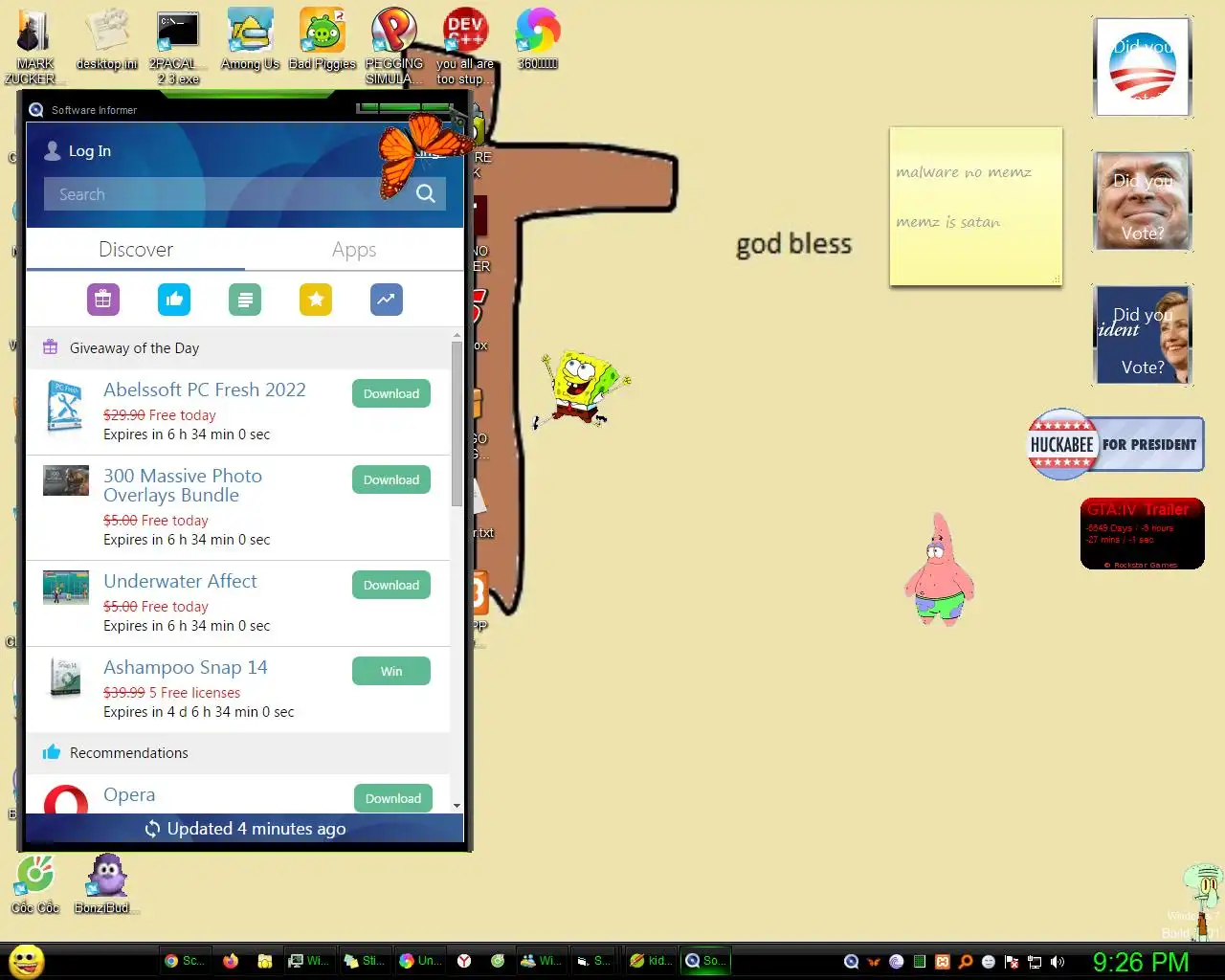Click the network tray icon
Screen dimensions: 1225x980
click(1035, 962)
